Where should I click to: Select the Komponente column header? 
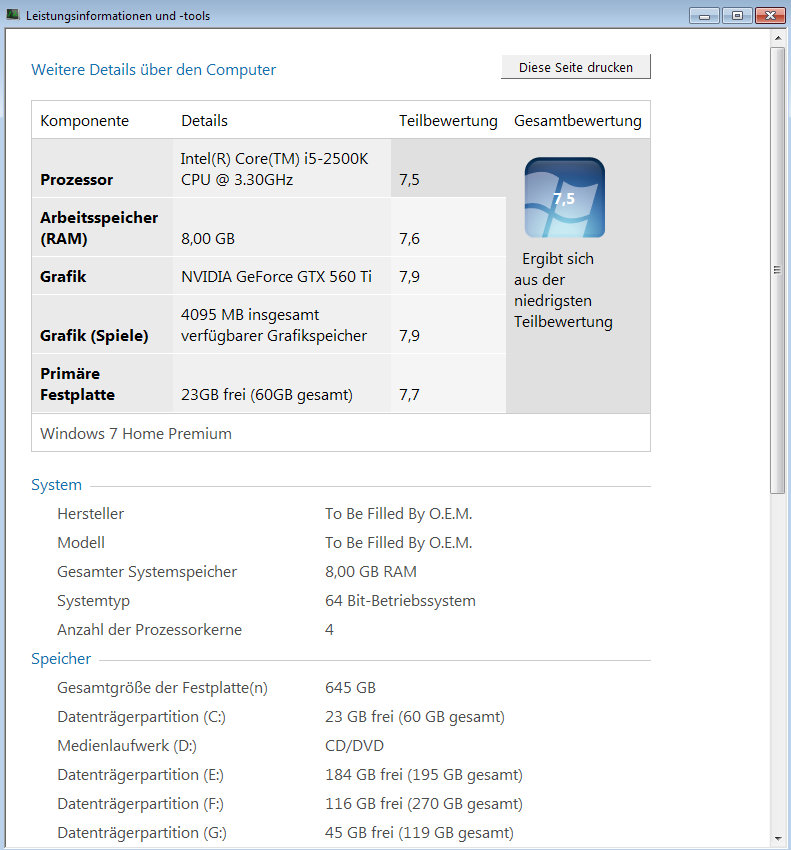pos(85,120)
